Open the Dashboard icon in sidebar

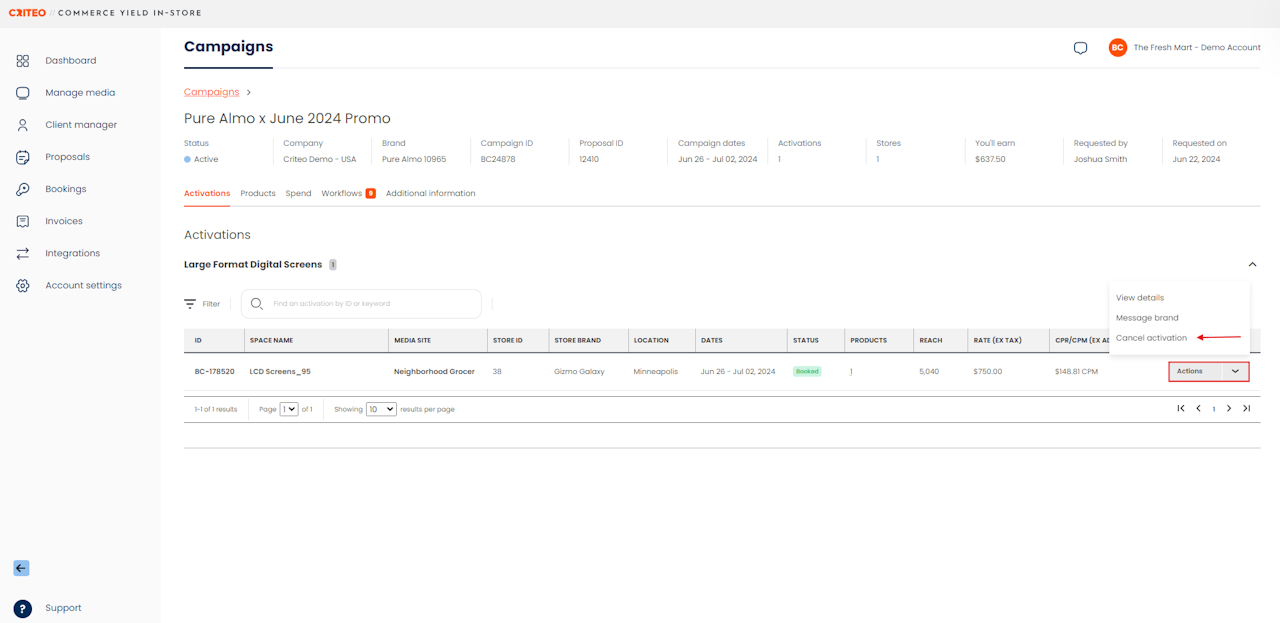[x=22, y=61]
